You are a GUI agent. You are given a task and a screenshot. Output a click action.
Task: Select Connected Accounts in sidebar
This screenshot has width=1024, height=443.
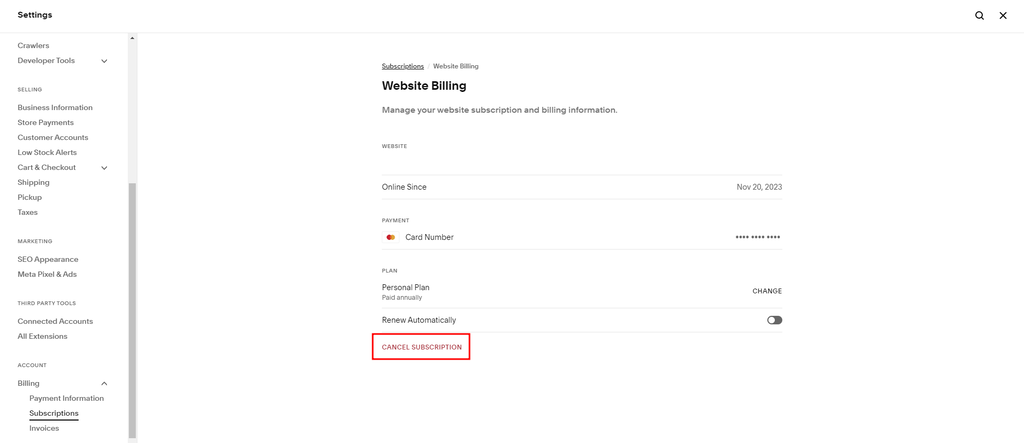click(x=55, y=321)
